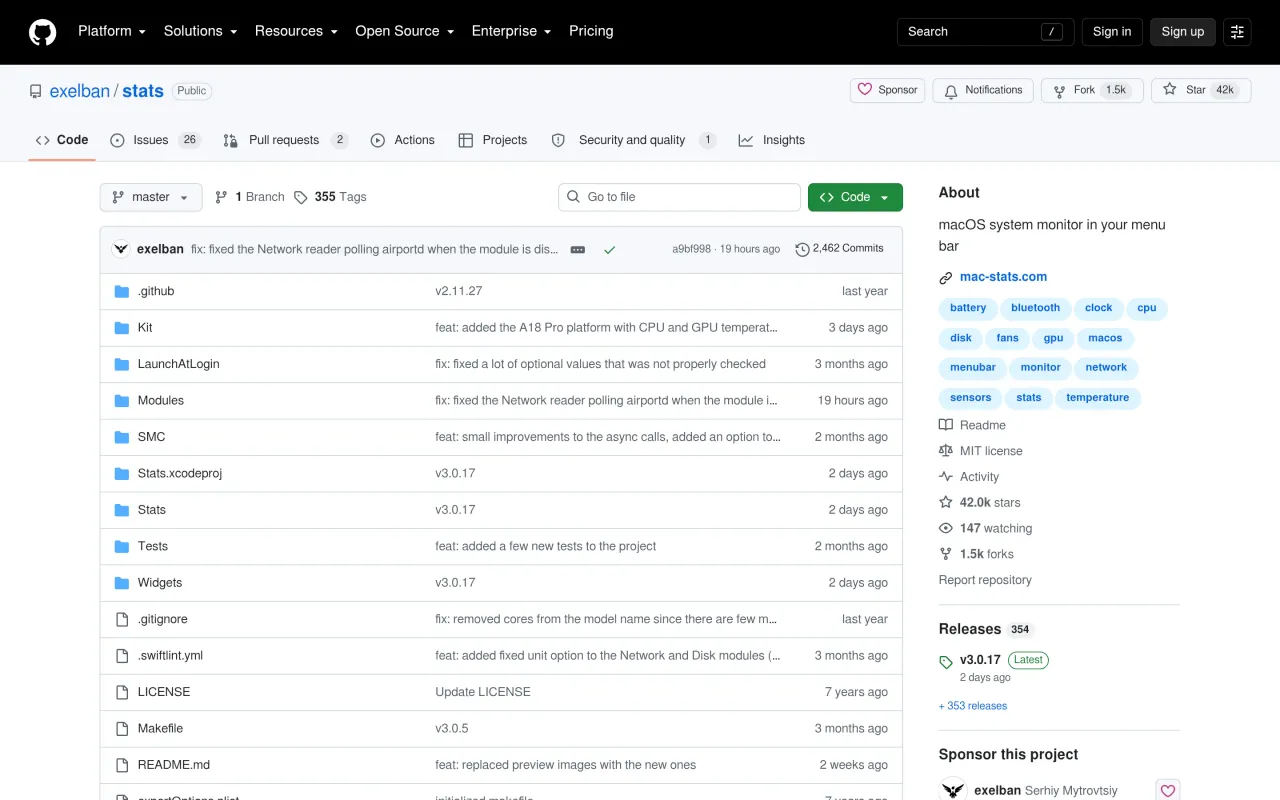Open the .github folder
Viewport: 1280px width, 800px height.
(x=156, y=291)
